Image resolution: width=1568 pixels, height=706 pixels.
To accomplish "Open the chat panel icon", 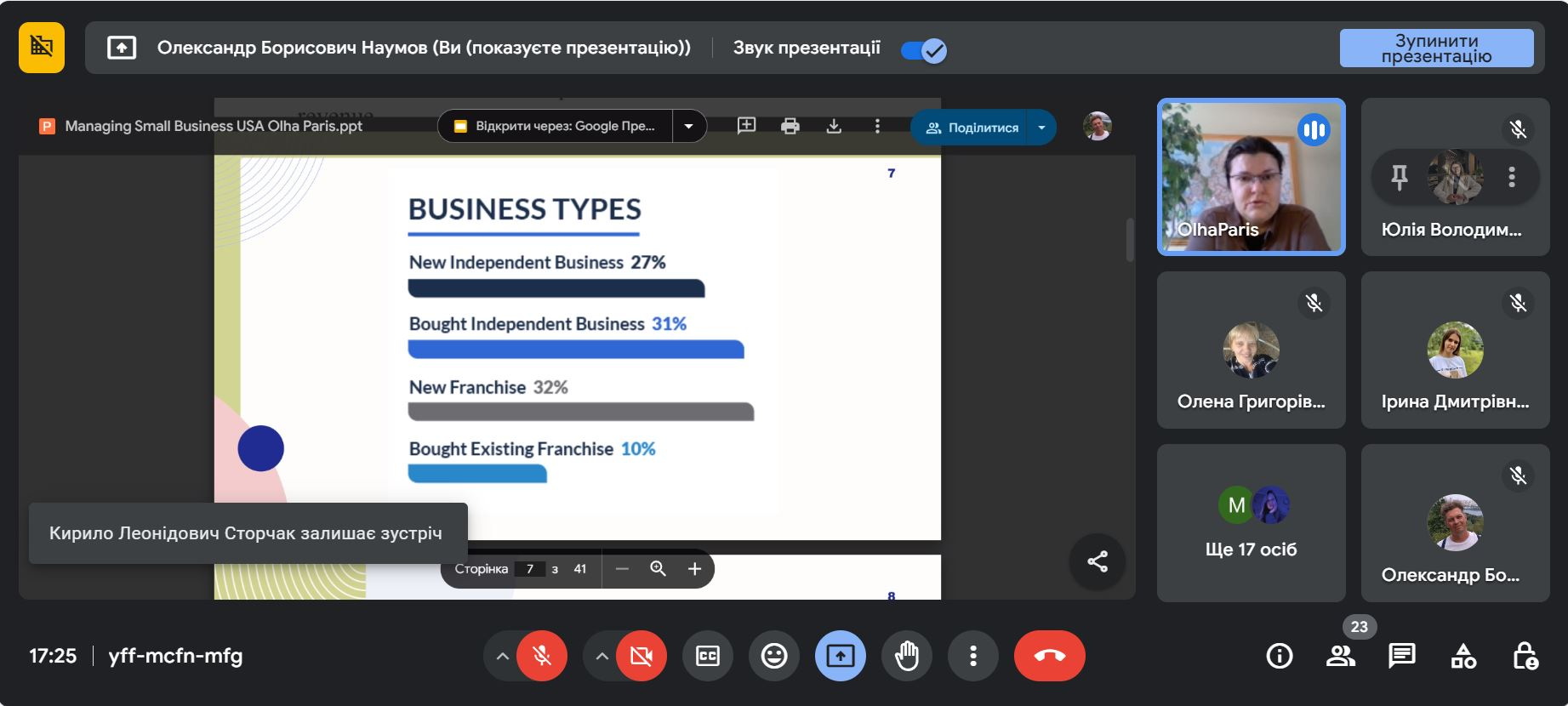I will click(1401, 656).
